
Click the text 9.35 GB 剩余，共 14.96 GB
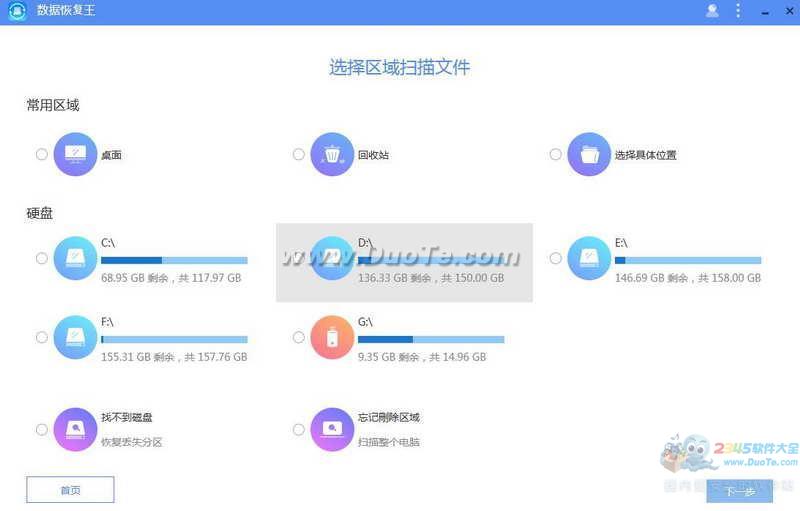click(x=422, y=357)
